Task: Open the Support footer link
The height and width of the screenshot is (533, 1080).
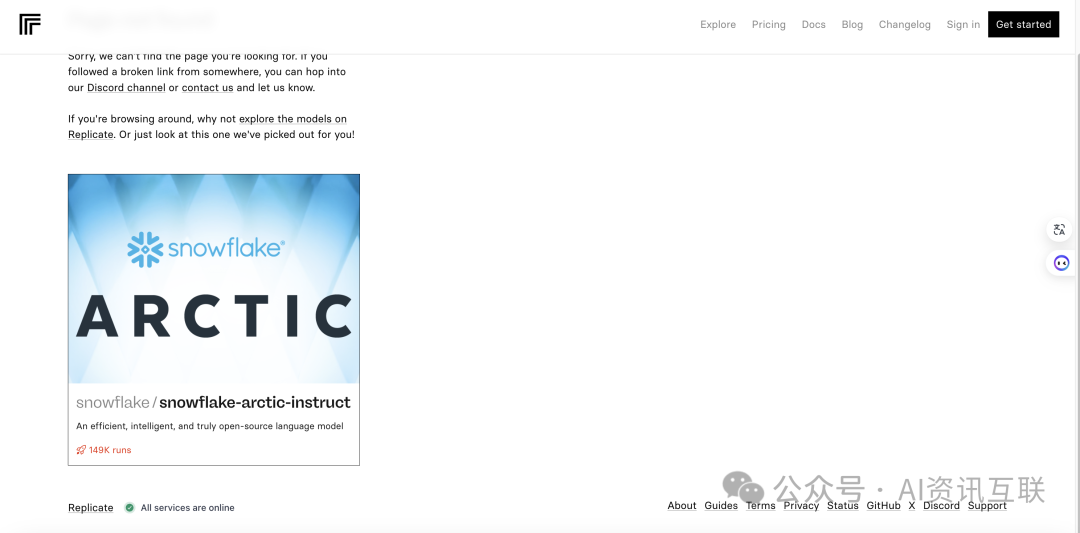Action: tap(987, 505)
